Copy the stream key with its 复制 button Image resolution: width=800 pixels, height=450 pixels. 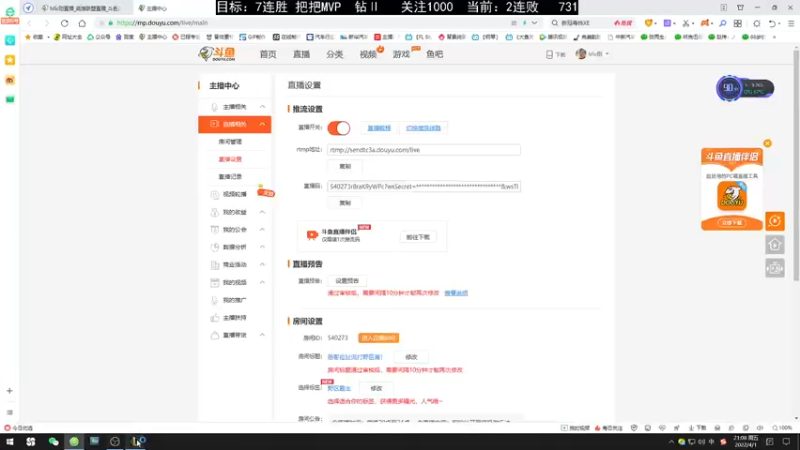[345, 203]
